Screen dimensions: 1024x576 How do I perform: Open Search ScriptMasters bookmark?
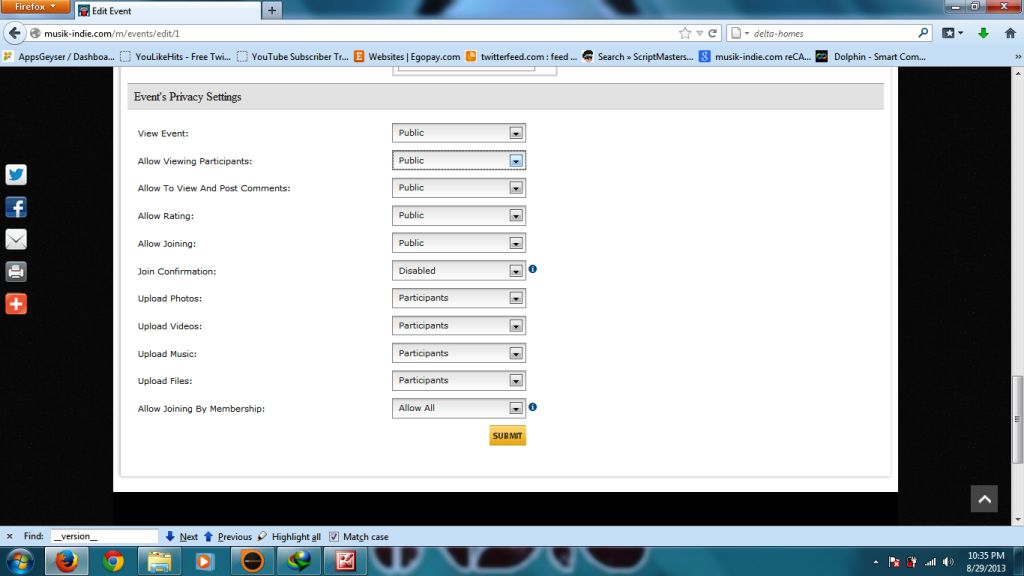click(x=637, y=57)
